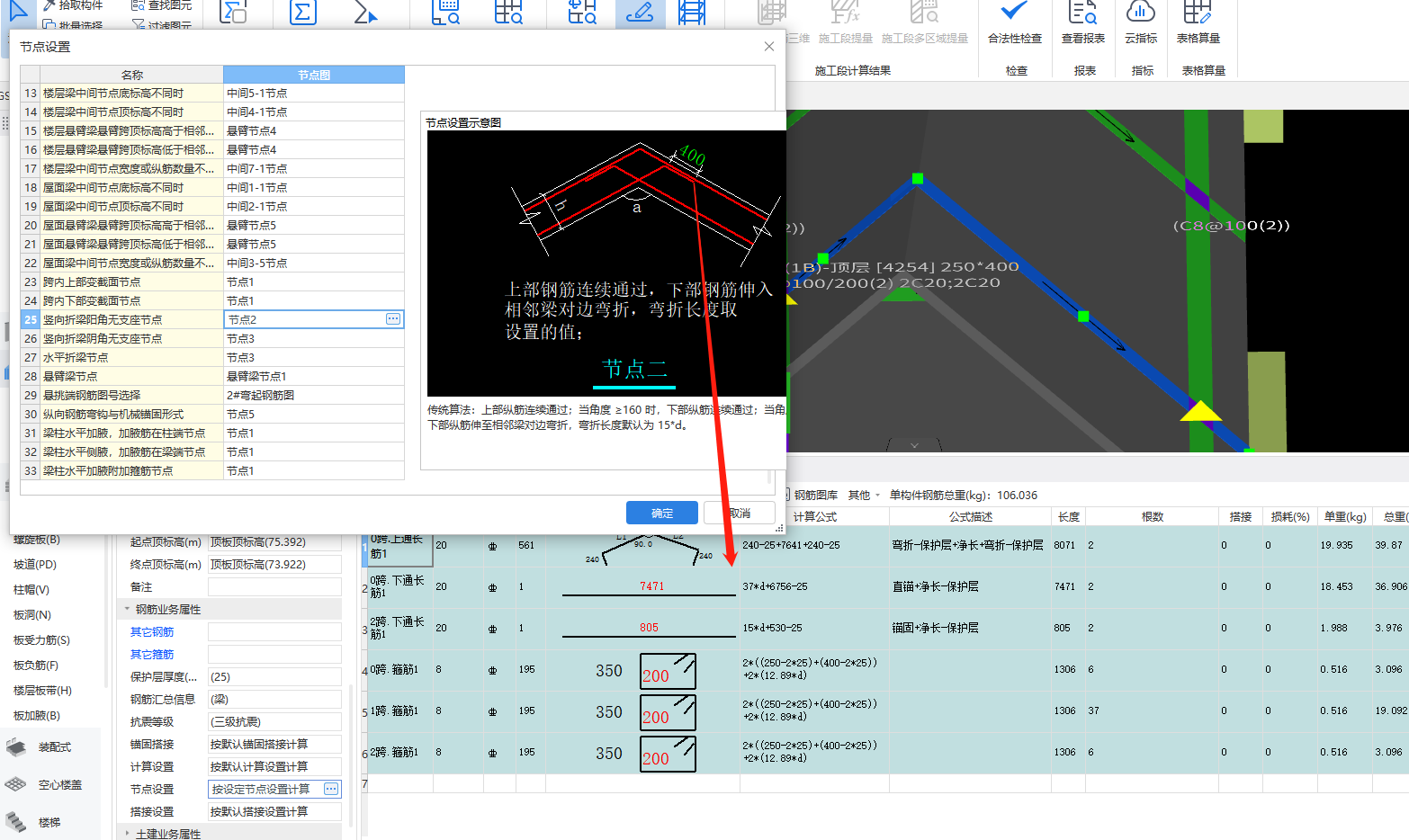
Task: Open ellipsis button in 节点设置 property field
Action: click(331, 789)
